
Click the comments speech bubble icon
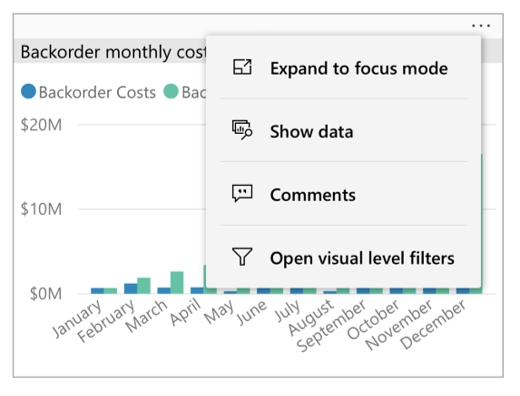(242, 193)
